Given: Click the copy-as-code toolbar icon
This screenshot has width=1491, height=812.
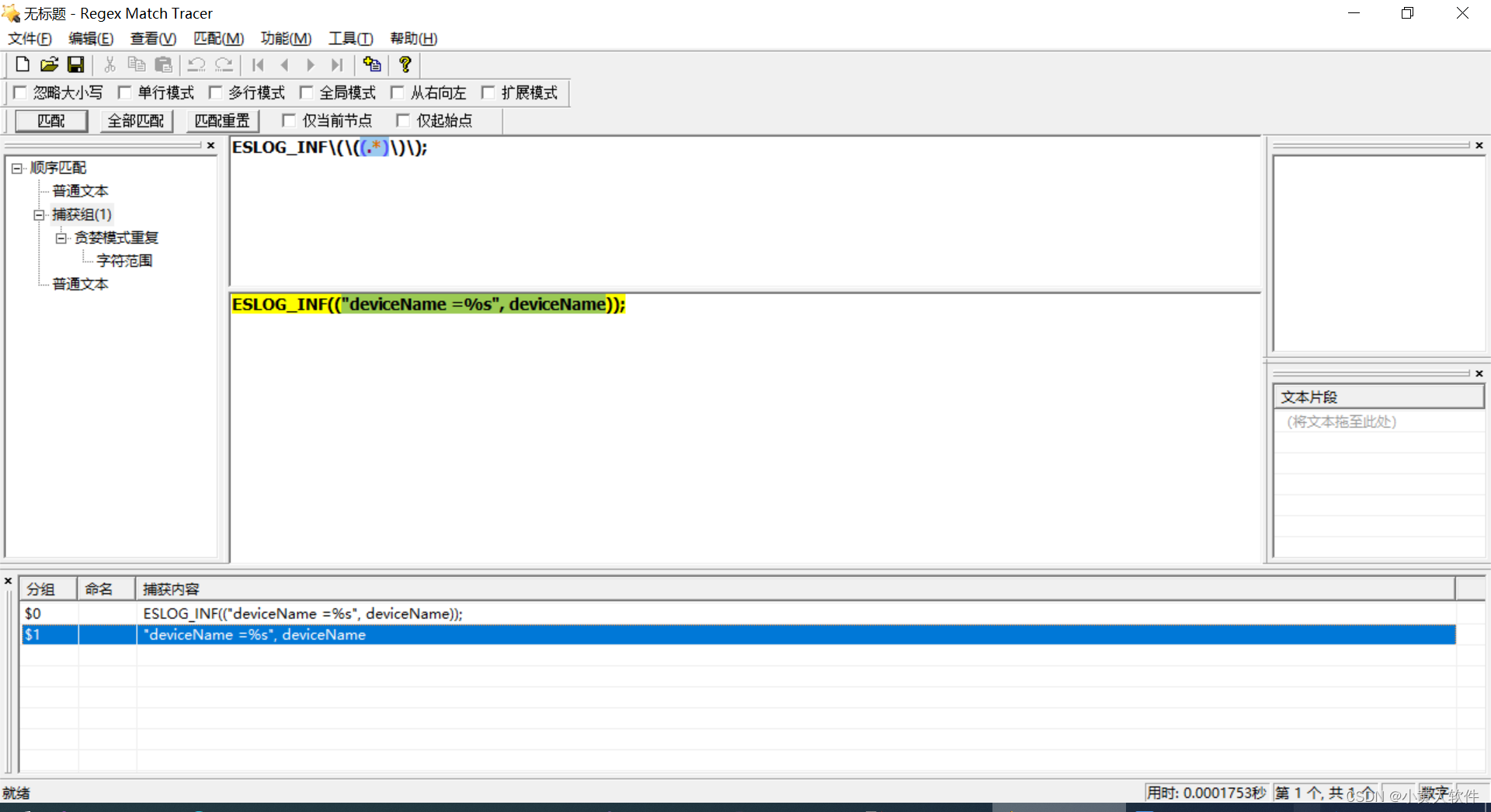Looking at the screenshot, I should [372, 65].
